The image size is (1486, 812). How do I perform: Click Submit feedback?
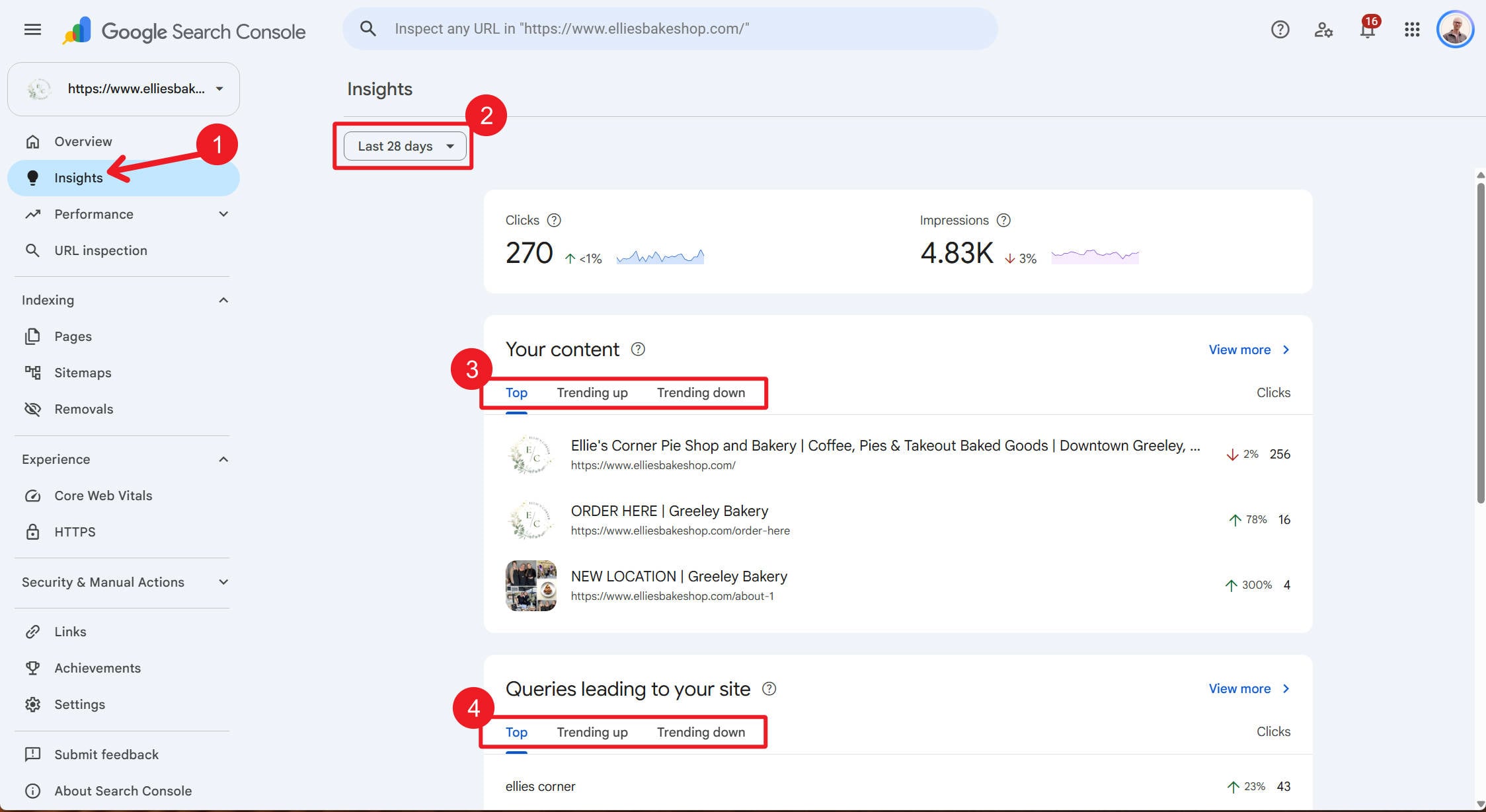123,755
